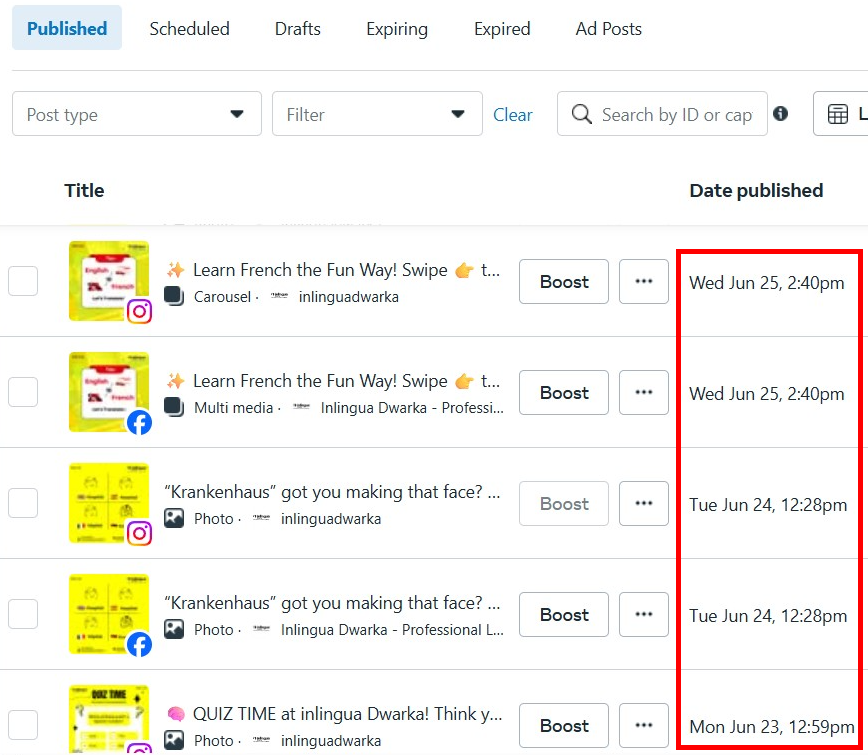Select checkbox for Facebook Krankenhaus photo post
Image resolution: width=868 pixels, height=755 pixels.
tap(23, 614)
